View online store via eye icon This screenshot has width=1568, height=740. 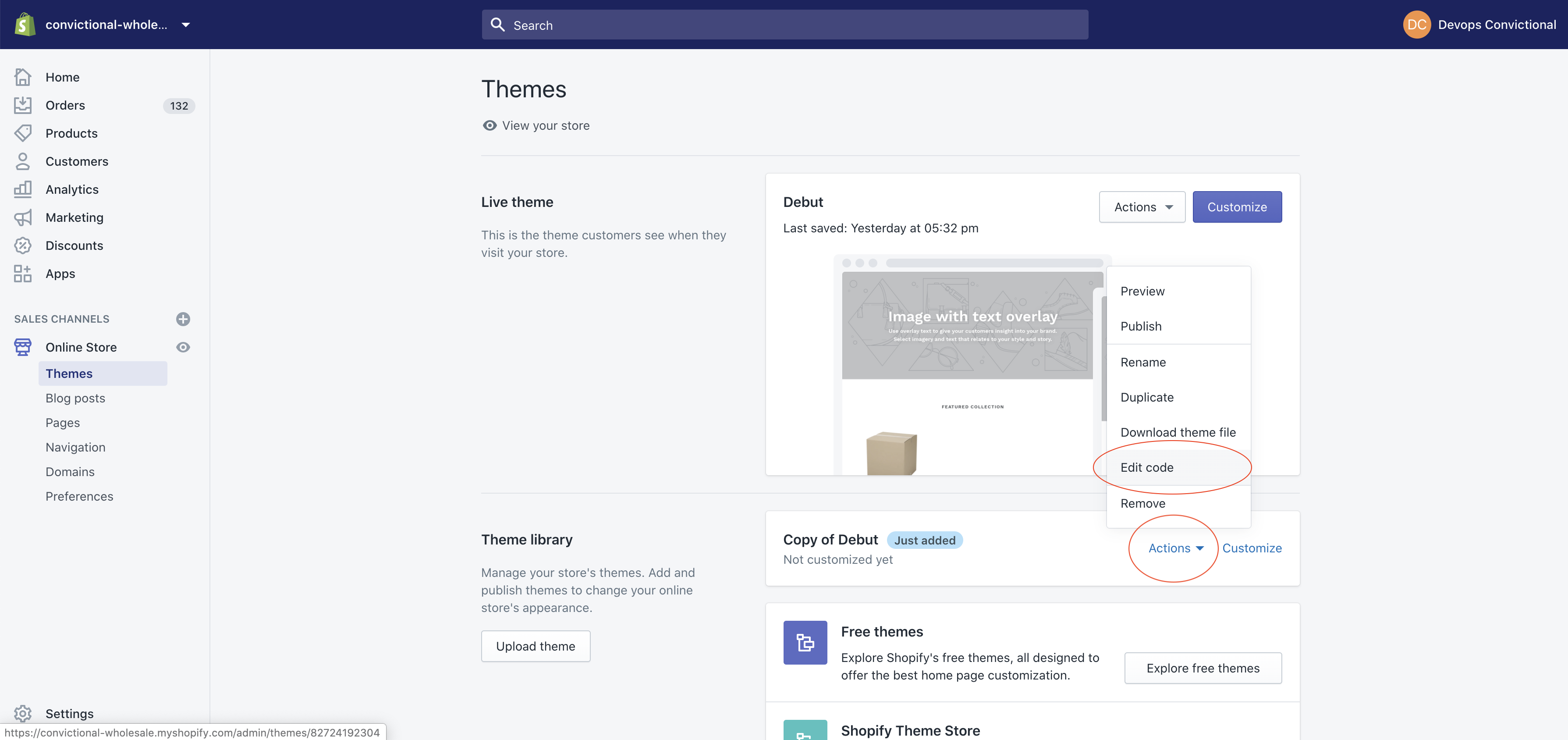pos(183,347)
